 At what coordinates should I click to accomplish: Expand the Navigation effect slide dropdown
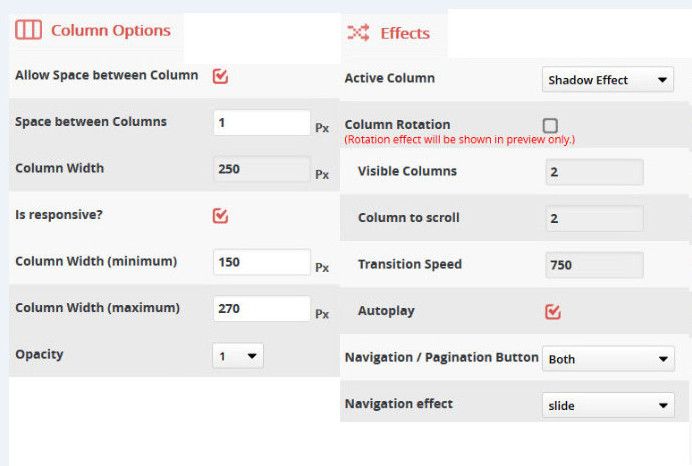(x=608, y=405)
